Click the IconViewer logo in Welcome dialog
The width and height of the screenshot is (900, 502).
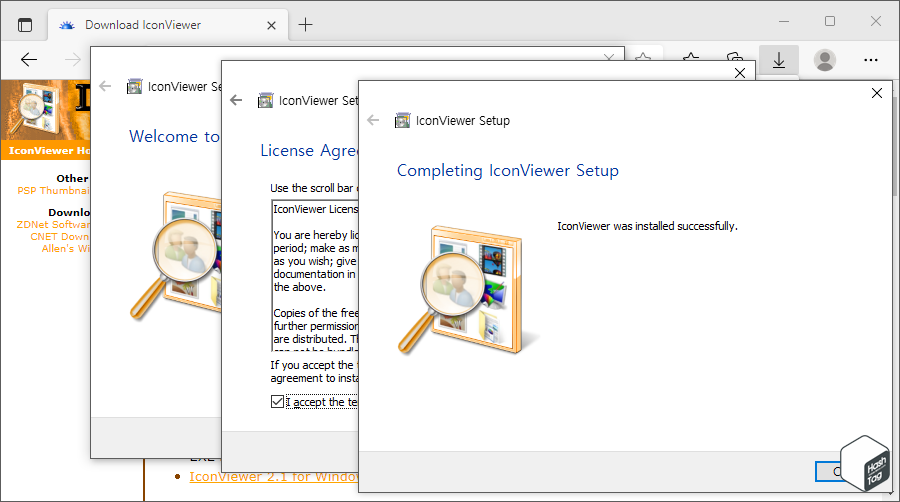(175, 255)
